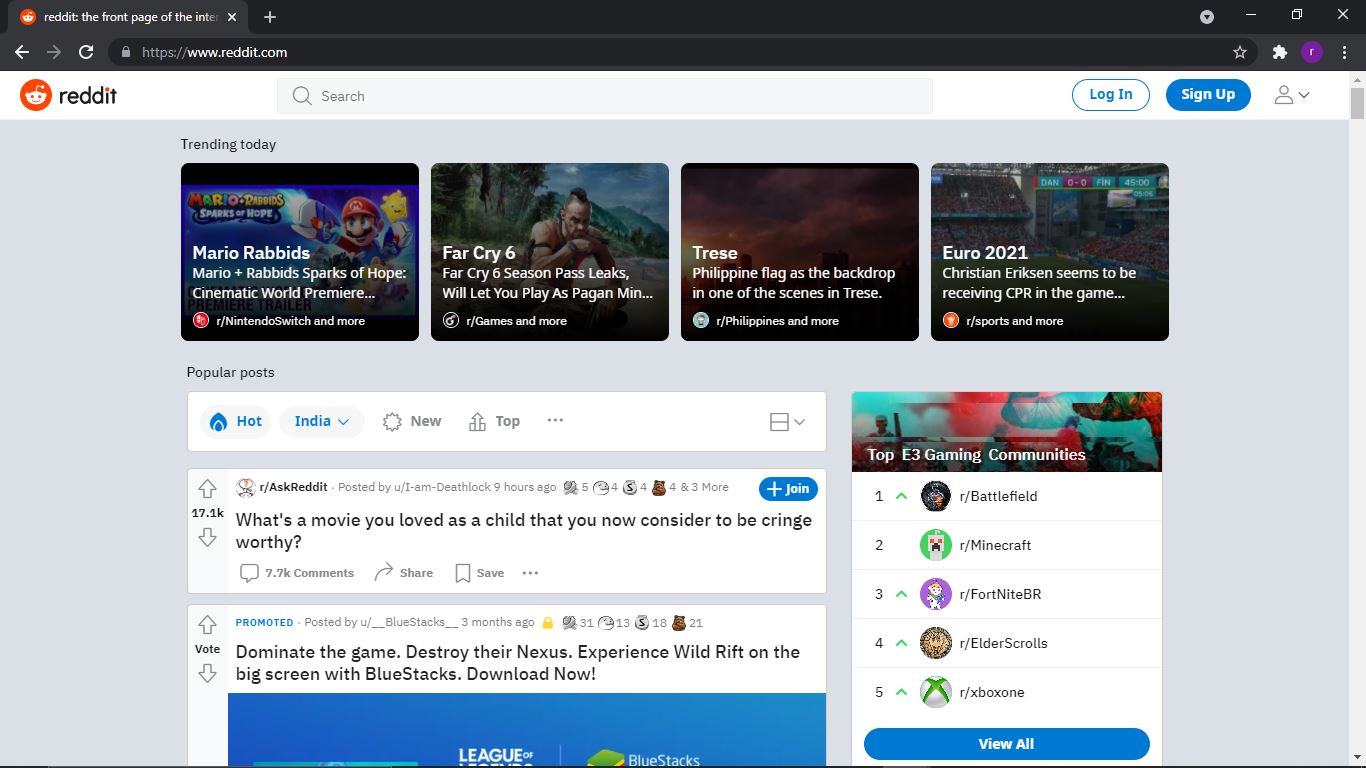
Task: Close the reddit browser tab
Action: point(232,17)
